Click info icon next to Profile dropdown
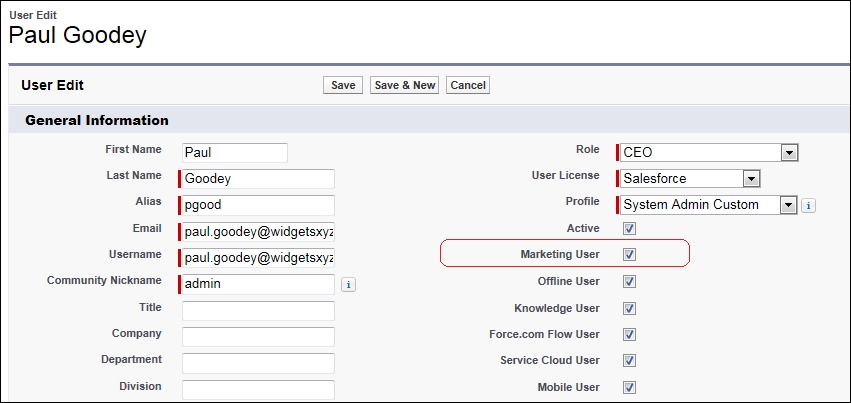Screen dimensions: 851x403 point(808,206)
